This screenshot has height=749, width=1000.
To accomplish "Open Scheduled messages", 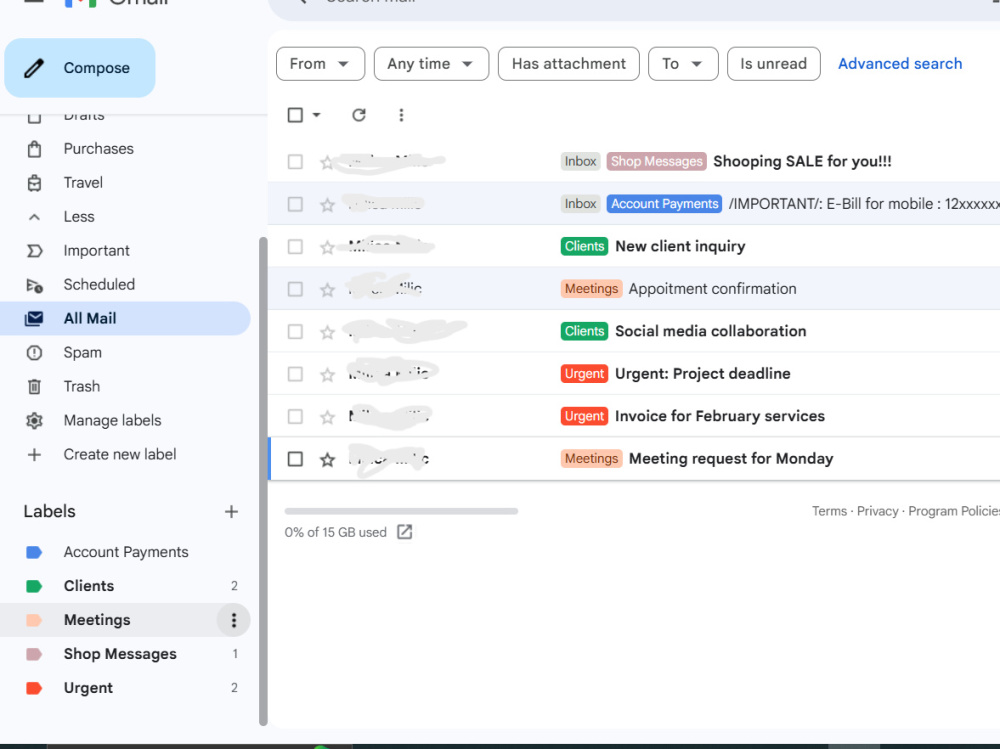I will [x=99, y=285].
